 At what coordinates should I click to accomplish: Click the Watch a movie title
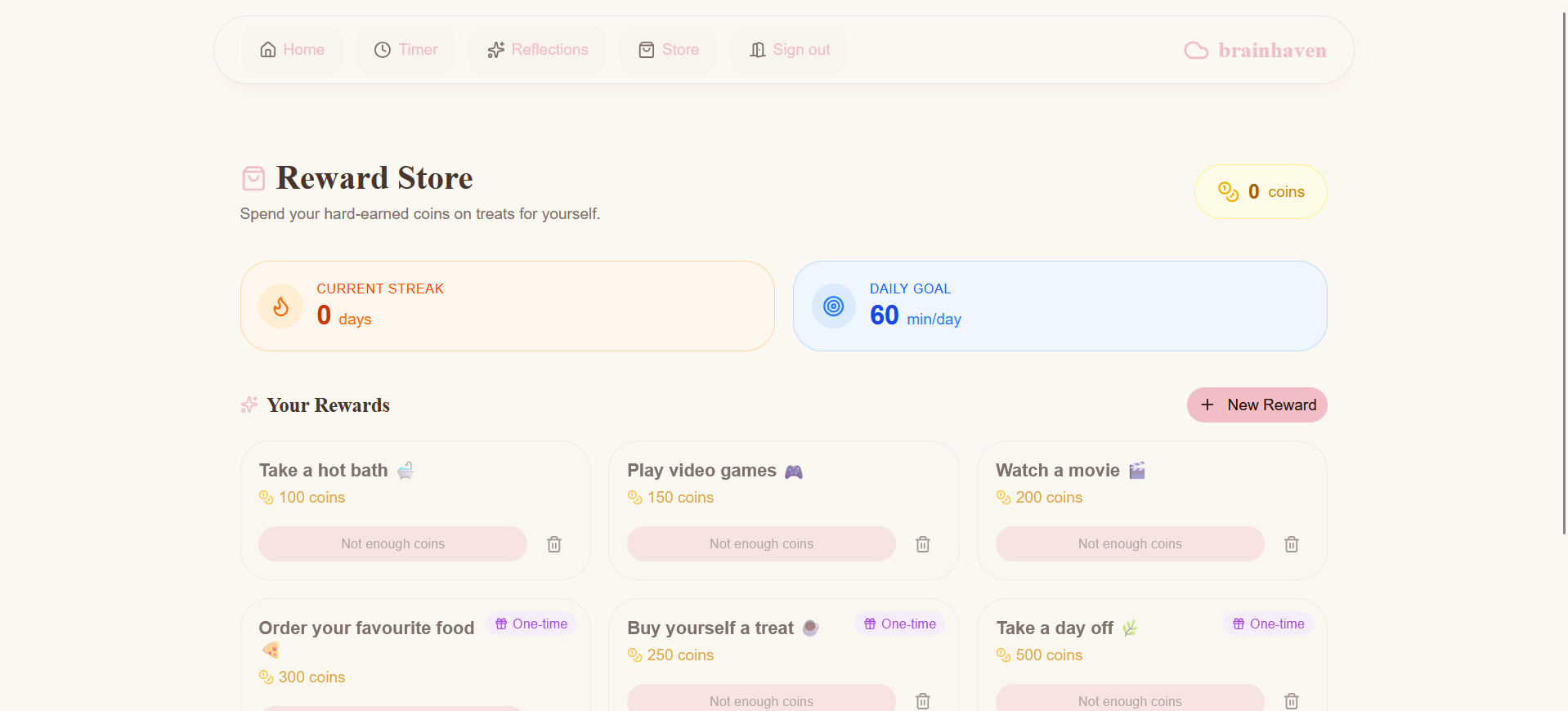pos(1057,471)
